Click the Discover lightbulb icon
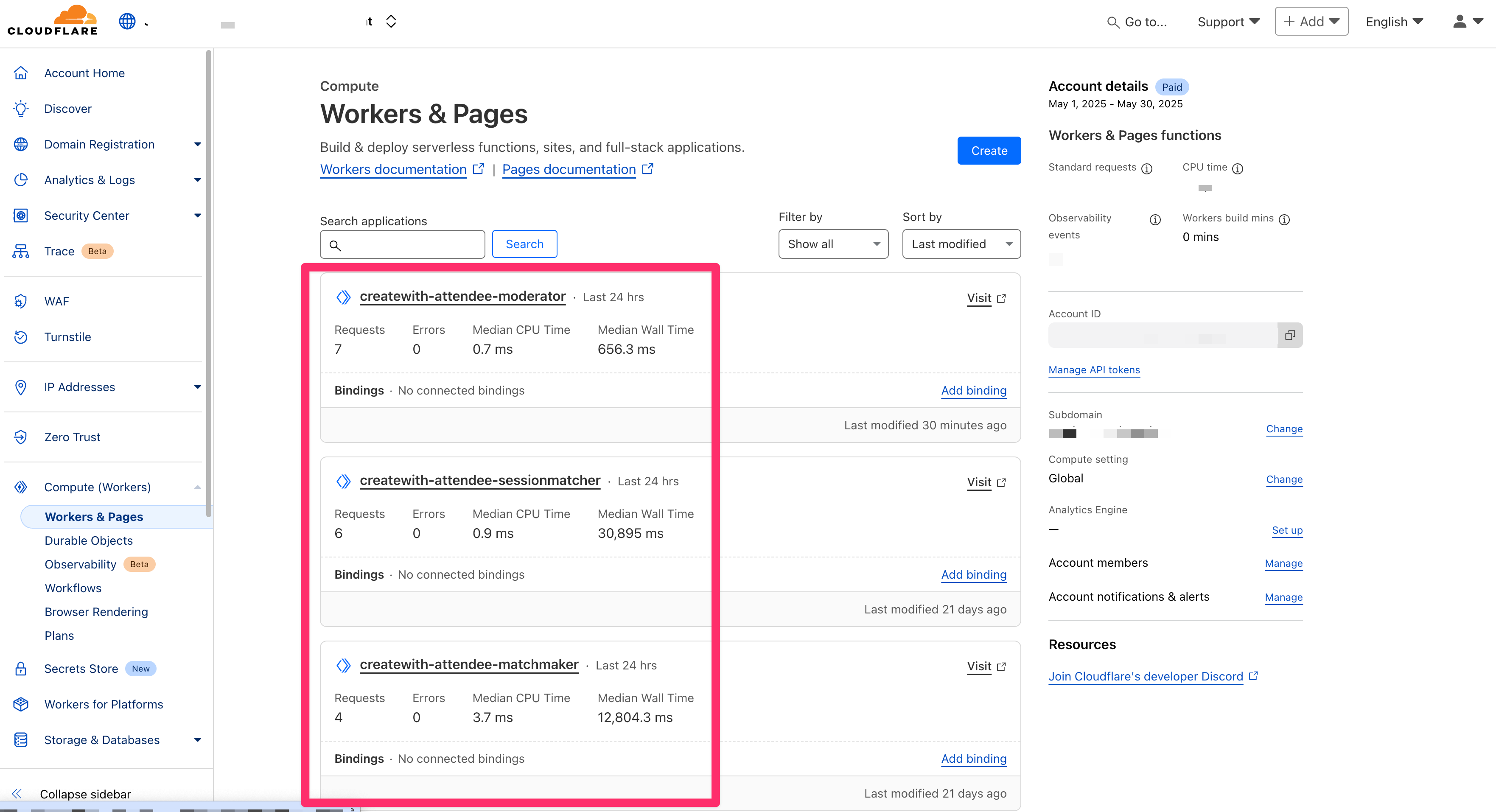This screenshot has height=812, width=1496. [x=21, y=109]
